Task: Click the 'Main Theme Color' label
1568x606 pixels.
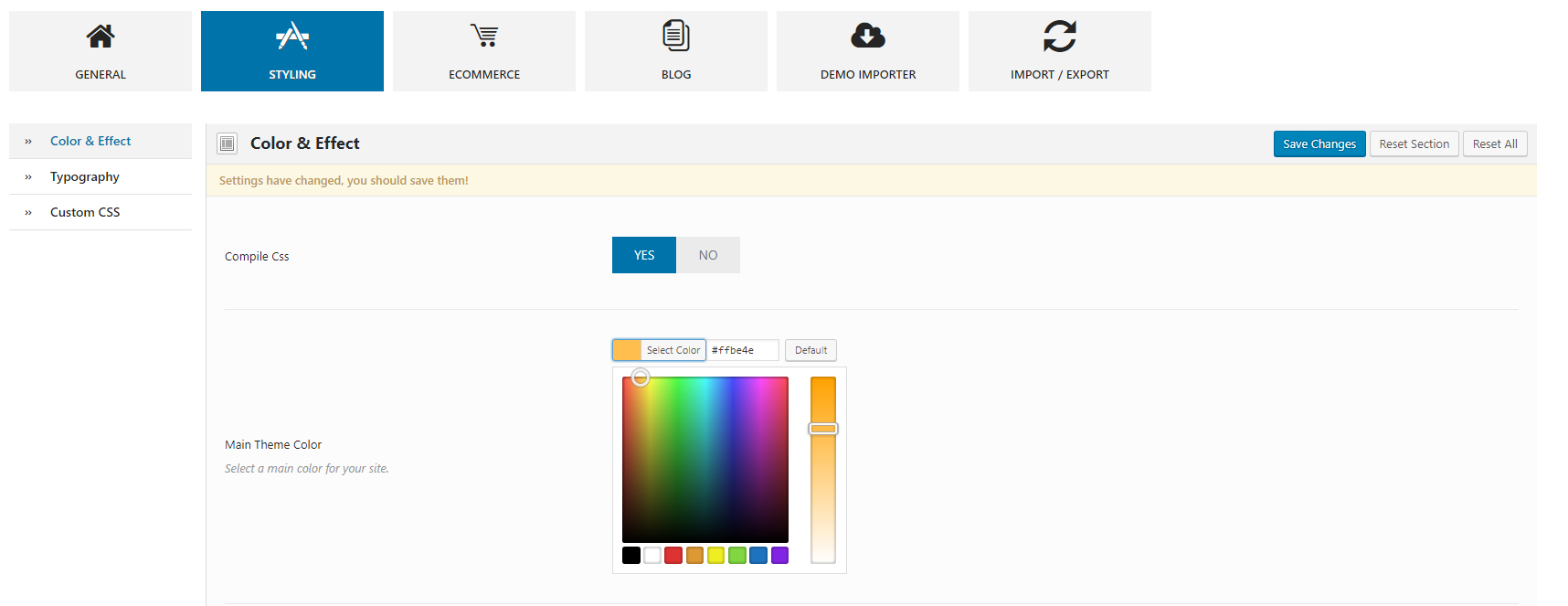Action: tap(273, 445)
